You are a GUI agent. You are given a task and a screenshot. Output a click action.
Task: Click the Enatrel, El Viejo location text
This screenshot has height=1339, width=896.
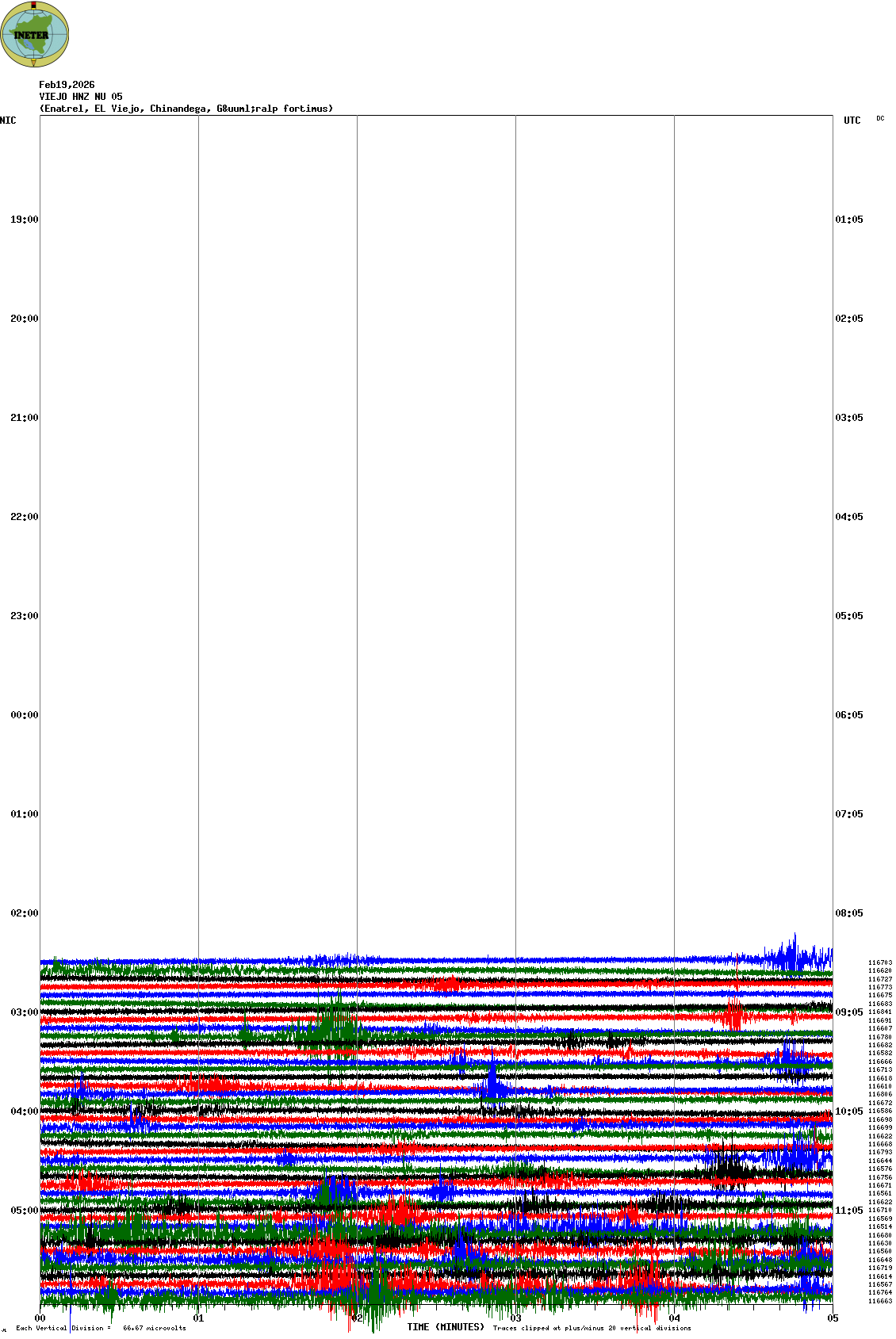(186, 109)
